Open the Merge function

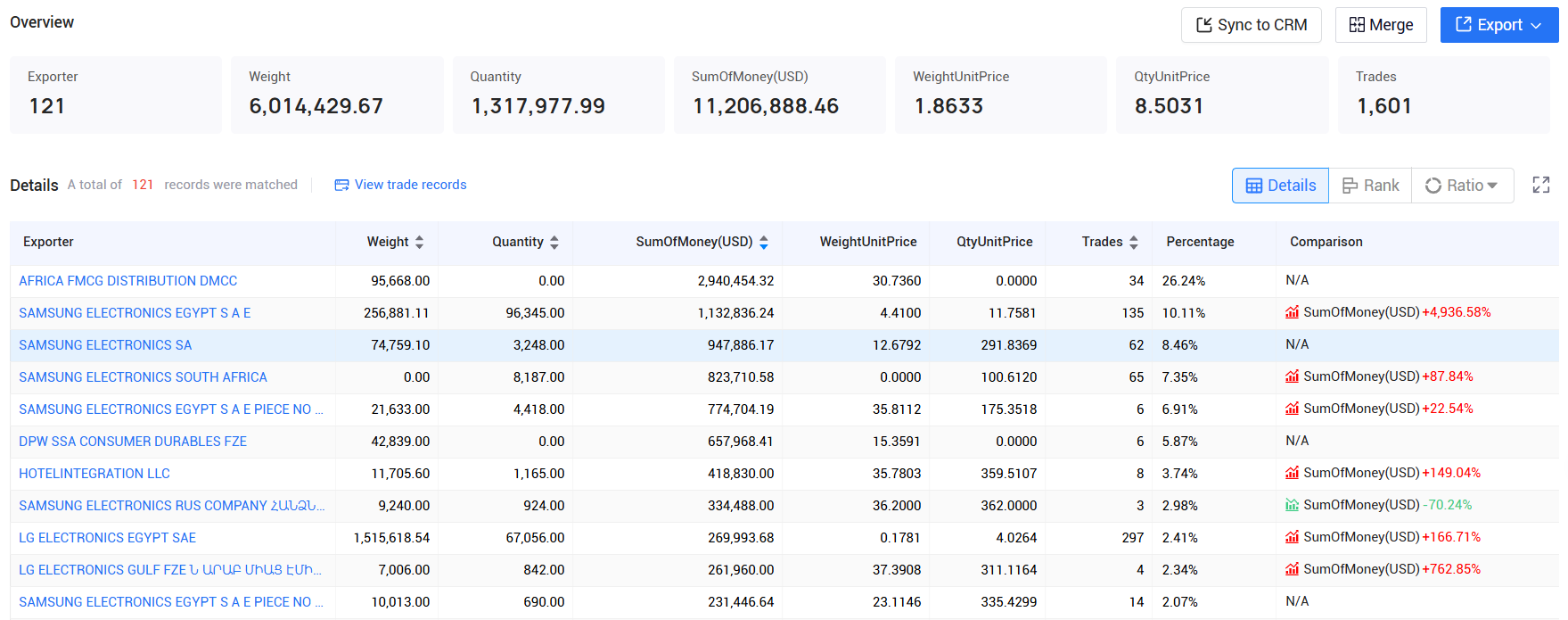coord(1381,25)
